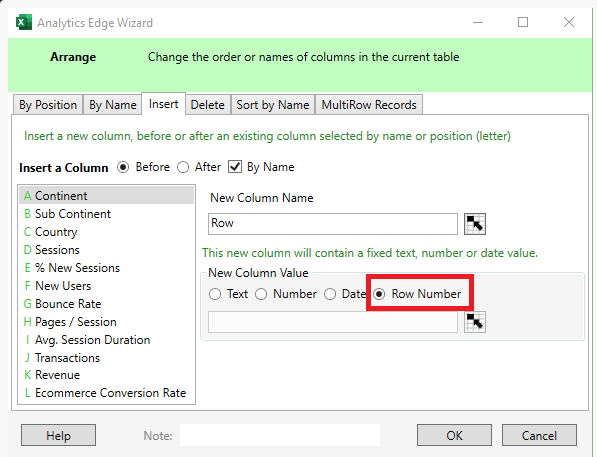Click the cell reference picker beside New Column Name
597x457 pixels.
click(475, 224)
